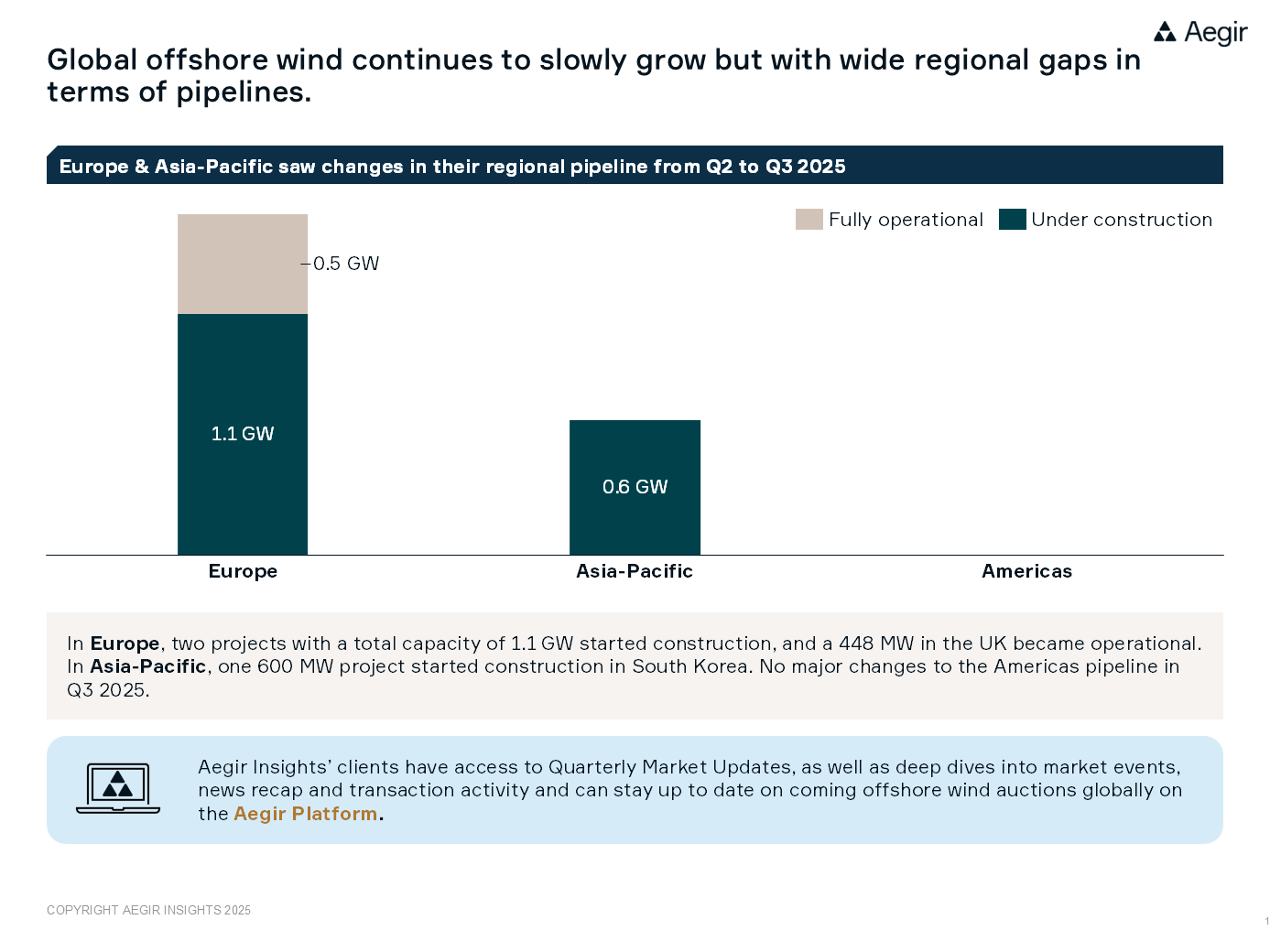Viewport: 1270px width, 952px height.
Task: Click the Fully operational legend swatch
Action: click(x=809, y=220)
